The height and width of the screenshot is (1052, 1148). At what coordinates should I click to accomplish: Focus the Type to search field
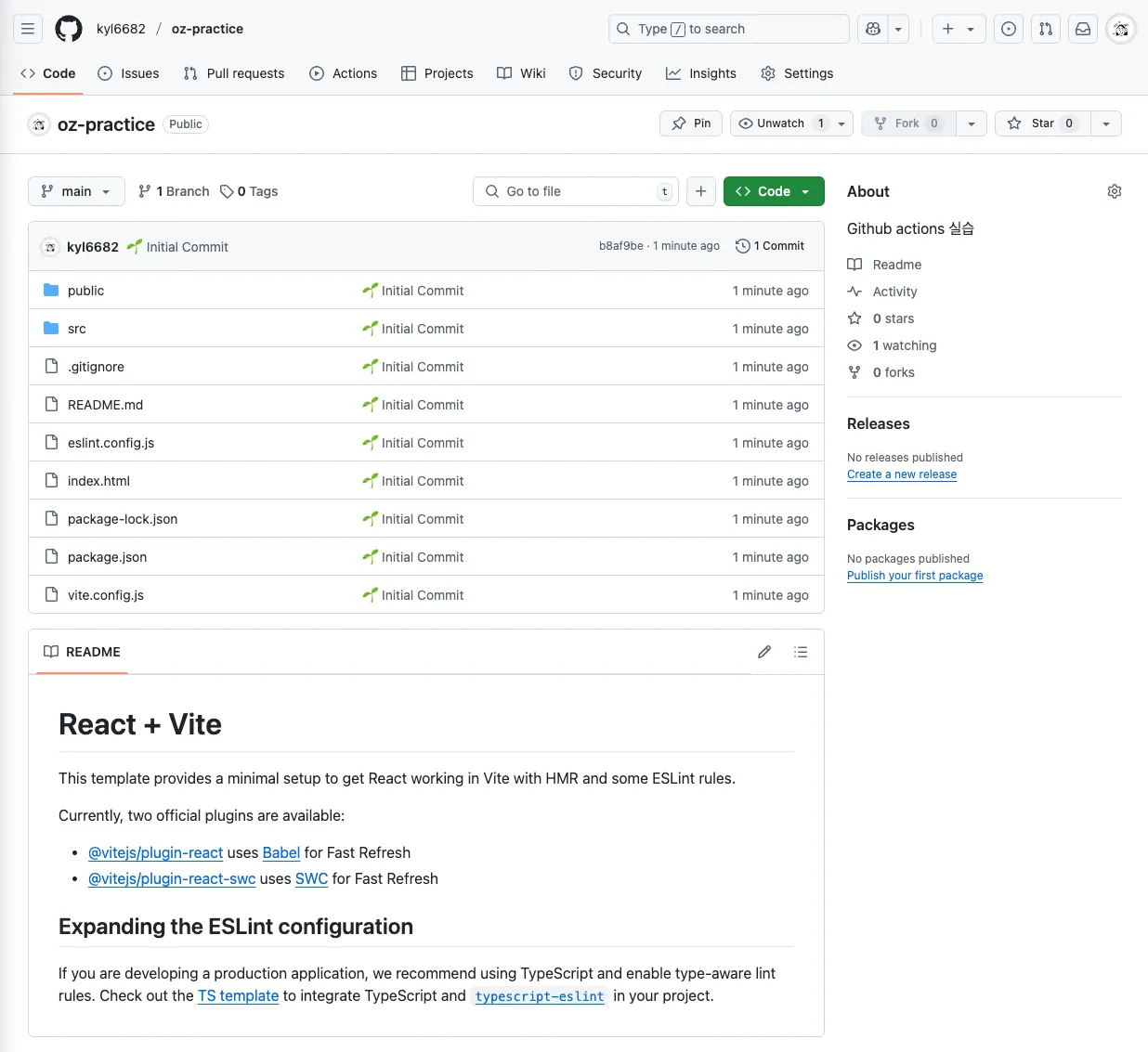[x=729, y=29]
